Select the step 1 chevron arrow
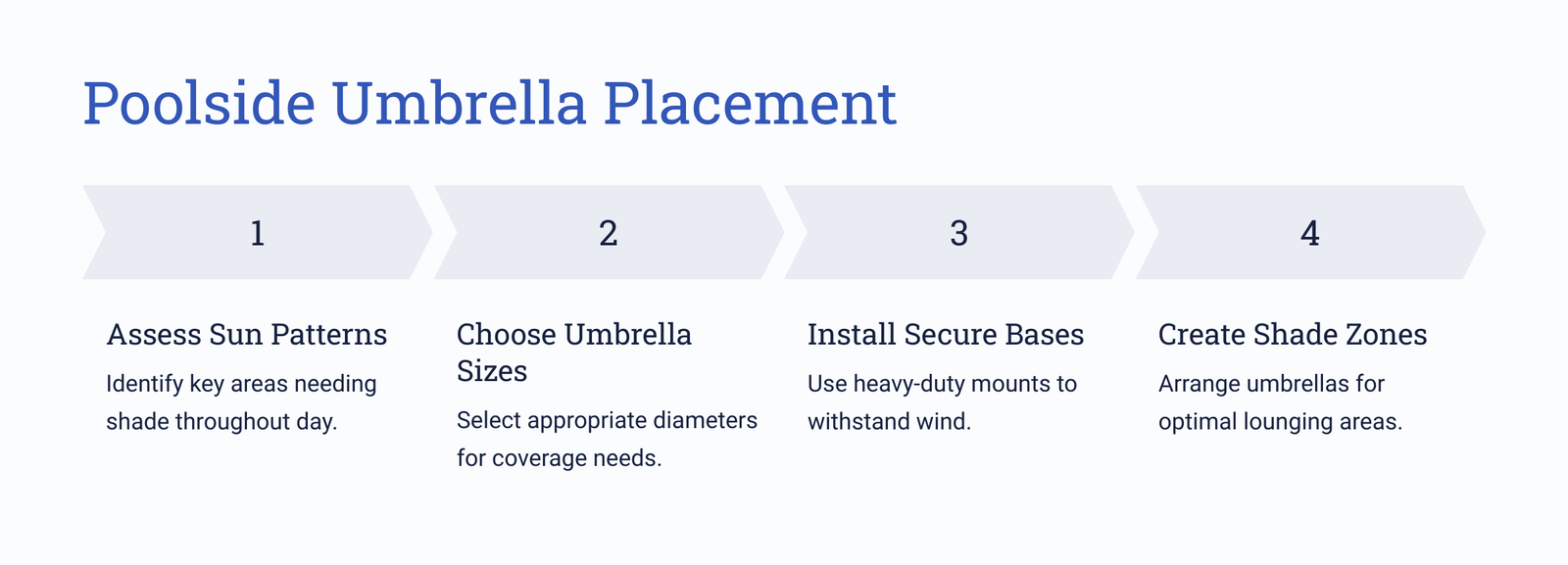1568x565 pixels. pyautogui.click(x=258, y=232)
